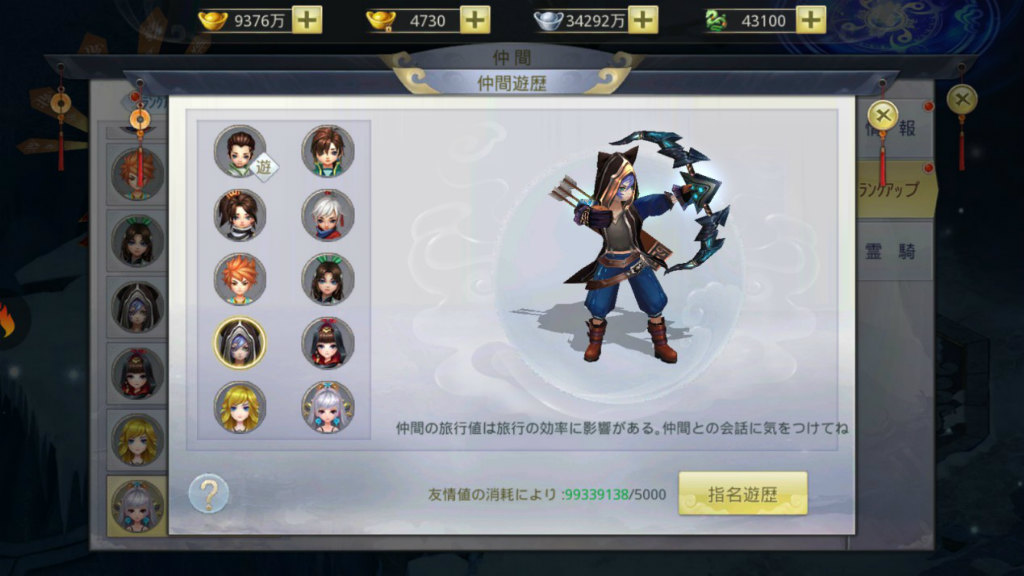The height and width of the screenshot is (576, 1024).
Task: Close the 仲間遊歴 dialog
Action: pyautogui.click(x=883, y=116)
